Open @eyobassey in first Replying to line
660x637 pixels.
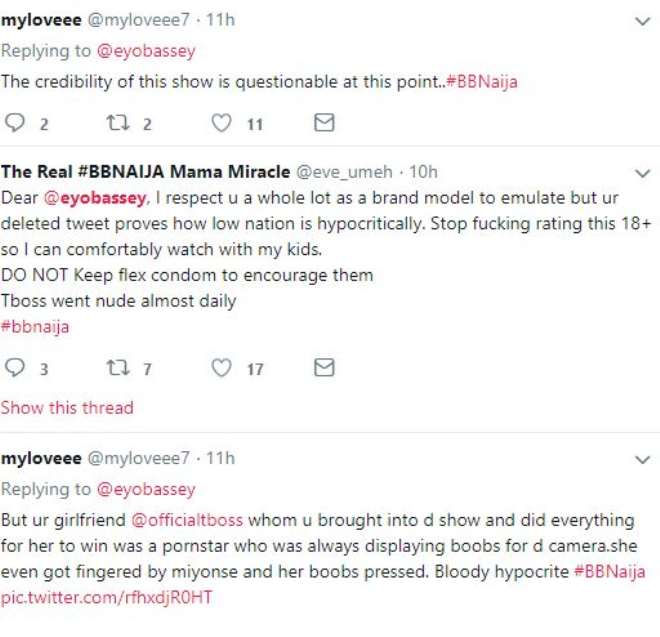(146, 51)
